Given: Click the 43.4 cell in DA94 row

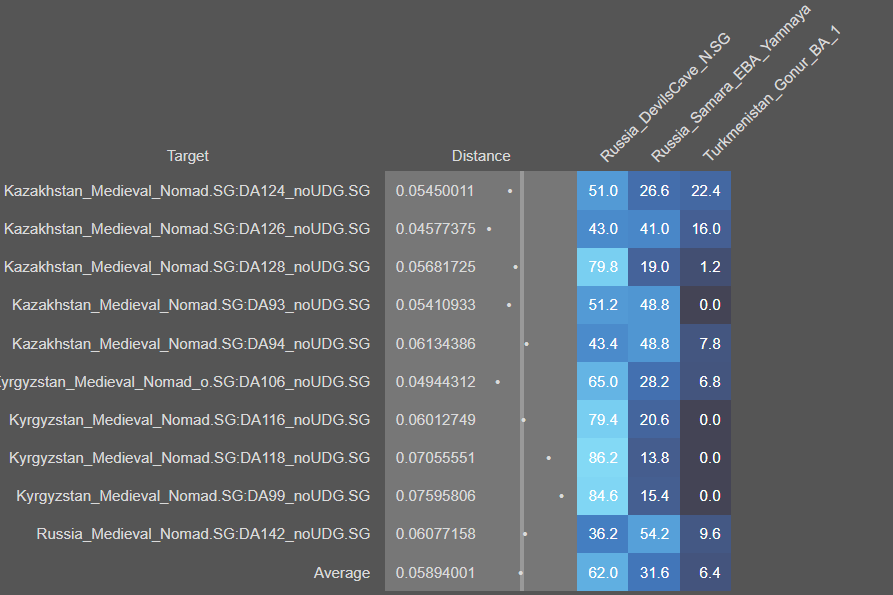Looking at the screenshot, I should [603, 344].
